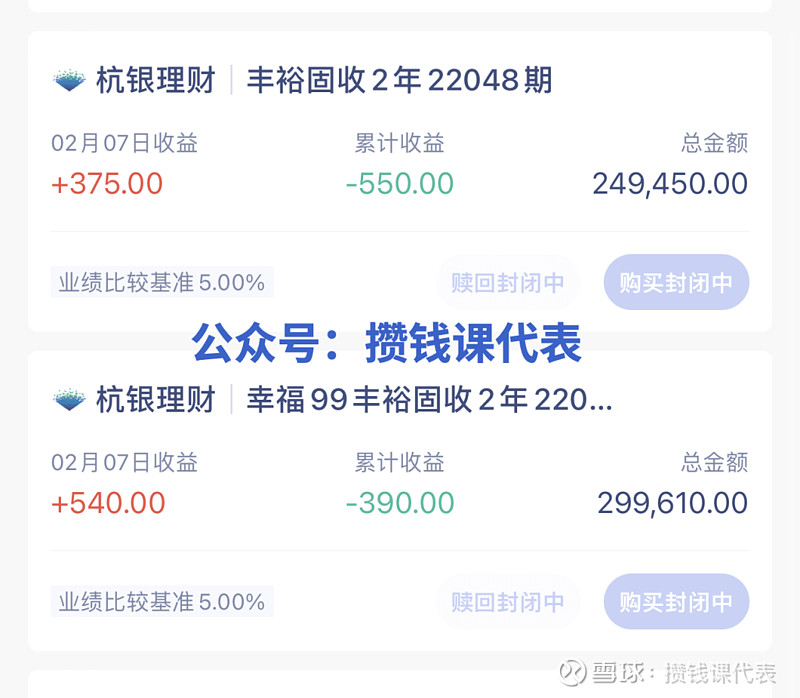Click the 杭银理财 logo on the 幸福99 card
This screenshot has width=800, height=698.
click(x=70, y=400)
